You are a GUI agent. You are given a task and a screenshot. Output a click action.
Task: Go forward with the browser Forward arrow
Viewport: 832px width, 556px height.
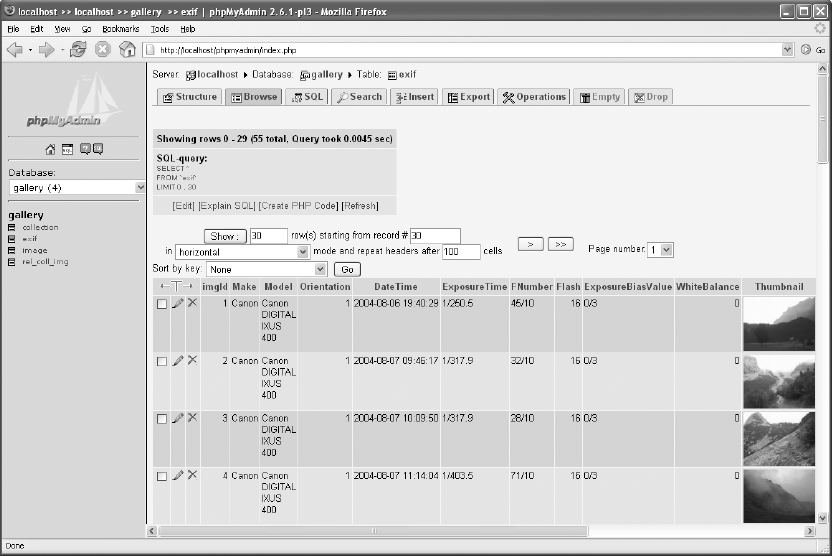click(x=47, y=50)
